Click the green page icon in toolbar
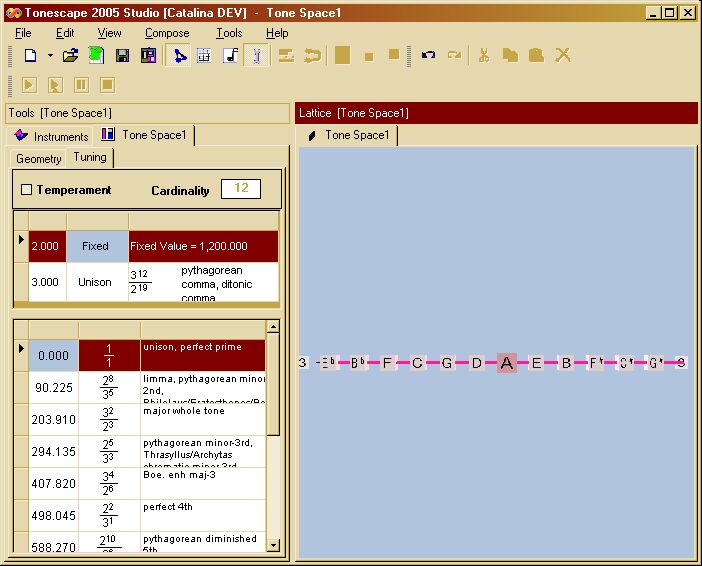Screen dimensions: 702x566 (96, 56)
